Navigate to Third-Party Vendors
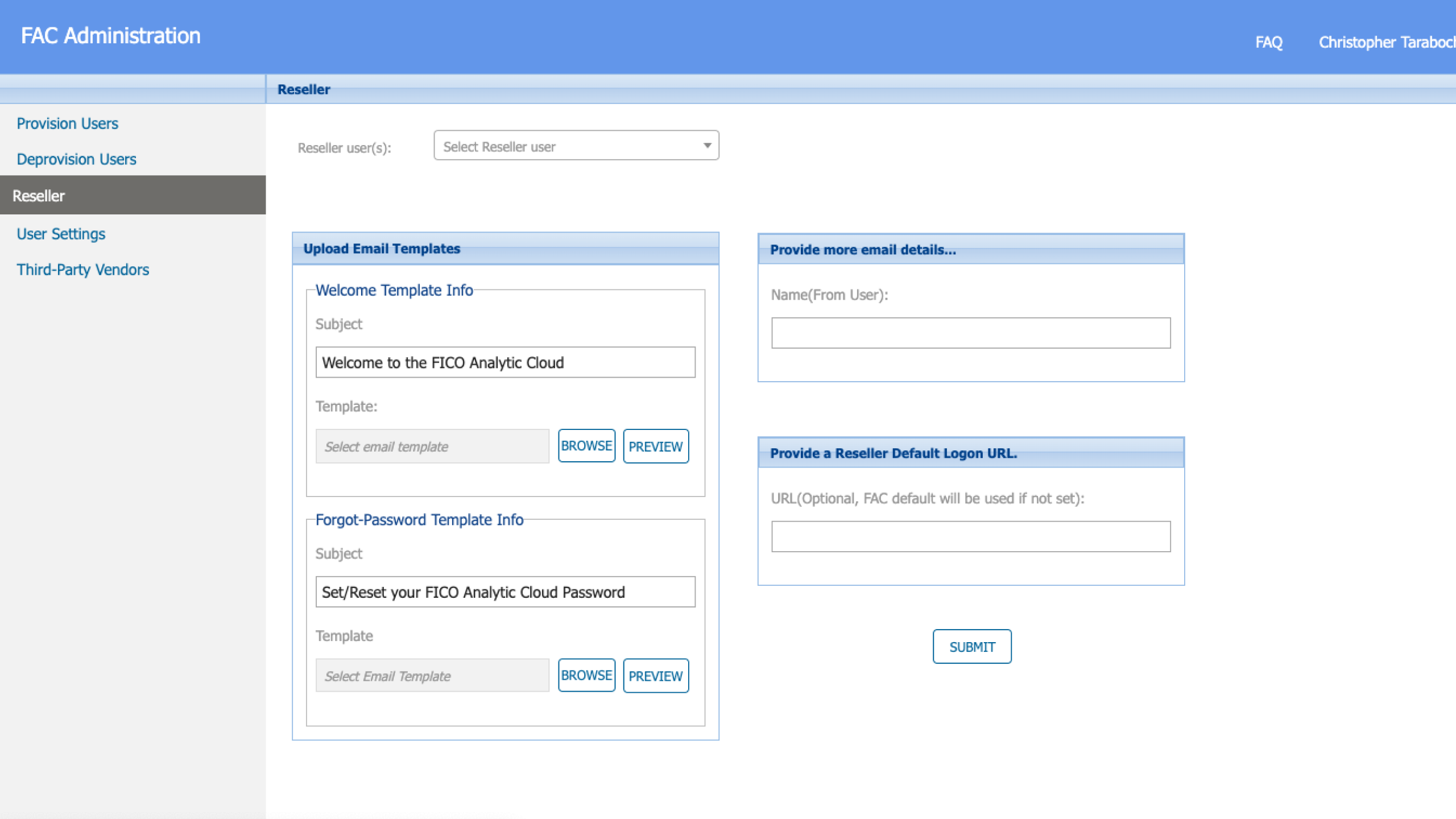Viewport: 1456px width, 819px height. [x=82, y=270]
